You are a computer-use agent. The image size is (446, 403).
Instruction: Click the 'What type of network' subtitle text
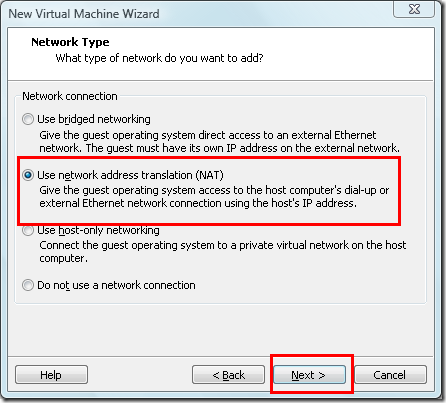pyautogui.click(x=159, y=58)
